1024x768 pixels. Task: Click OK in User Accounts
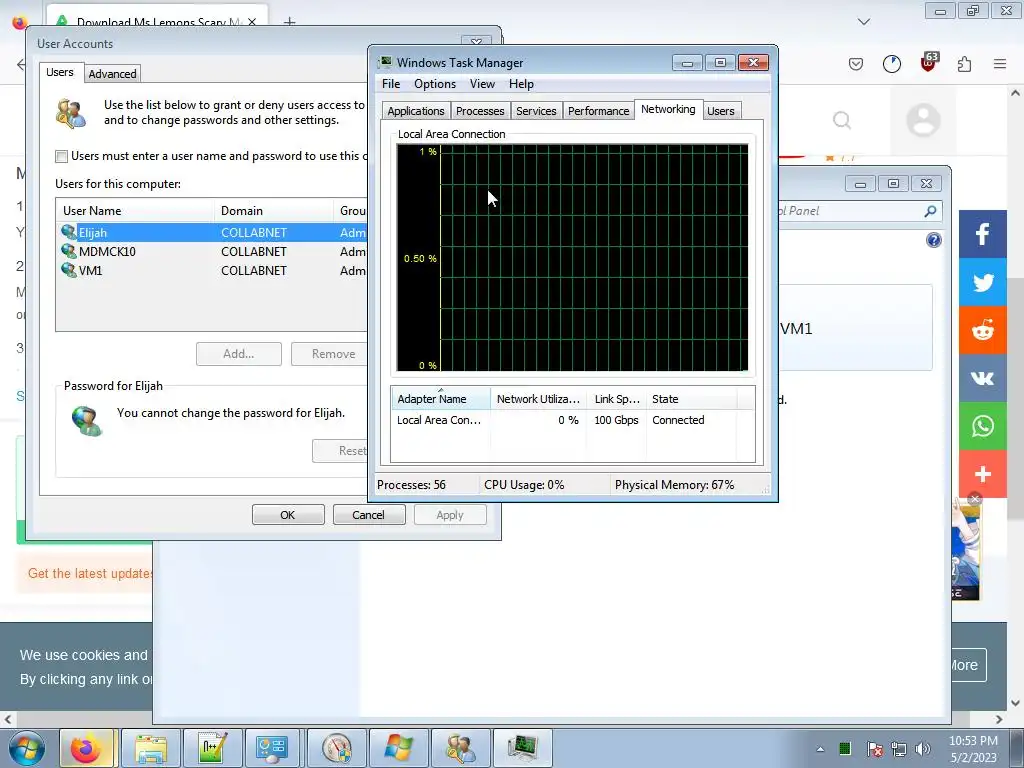coord(288,515)
